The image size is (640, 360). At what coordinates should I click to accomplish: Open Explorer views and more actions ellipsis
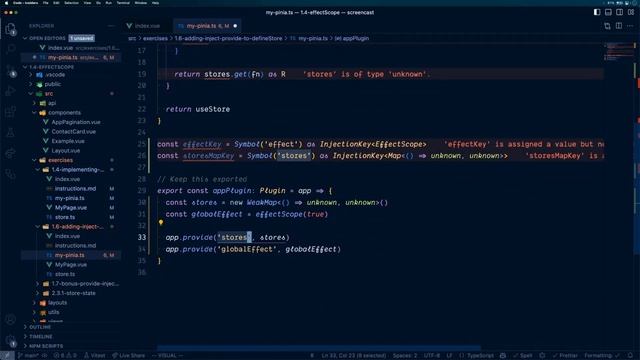pyautogui.click(x=111, y=26)
